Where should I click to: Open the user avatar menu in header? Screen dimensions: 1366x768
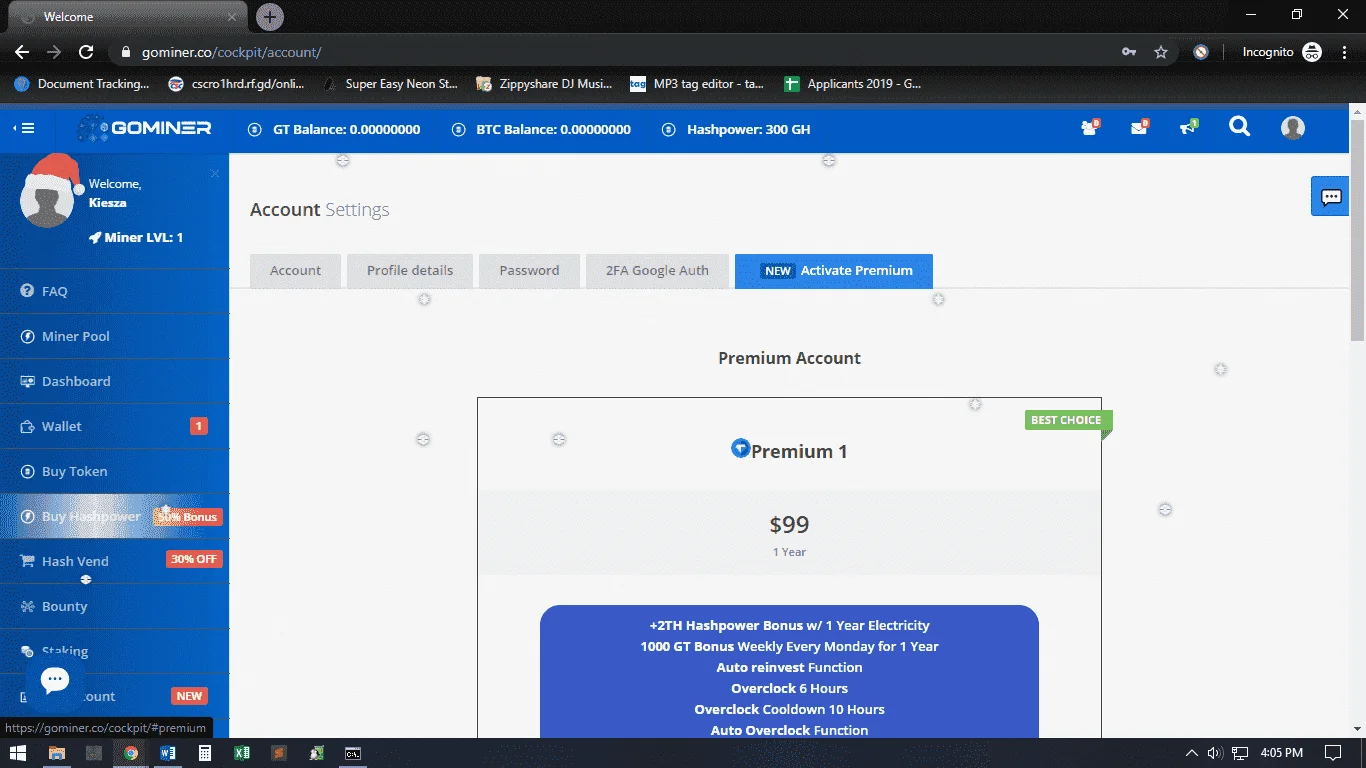(1293, 128)
